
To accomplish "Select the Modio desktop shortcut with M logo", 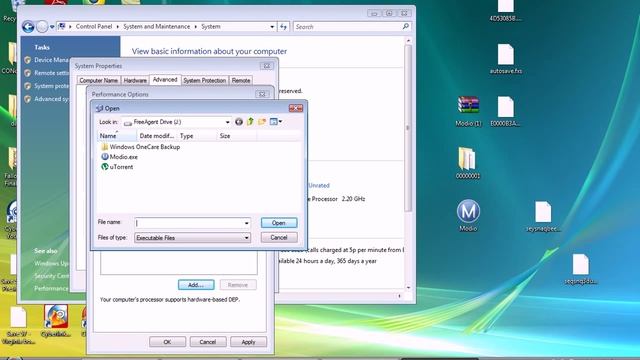I will click(468, 216).
